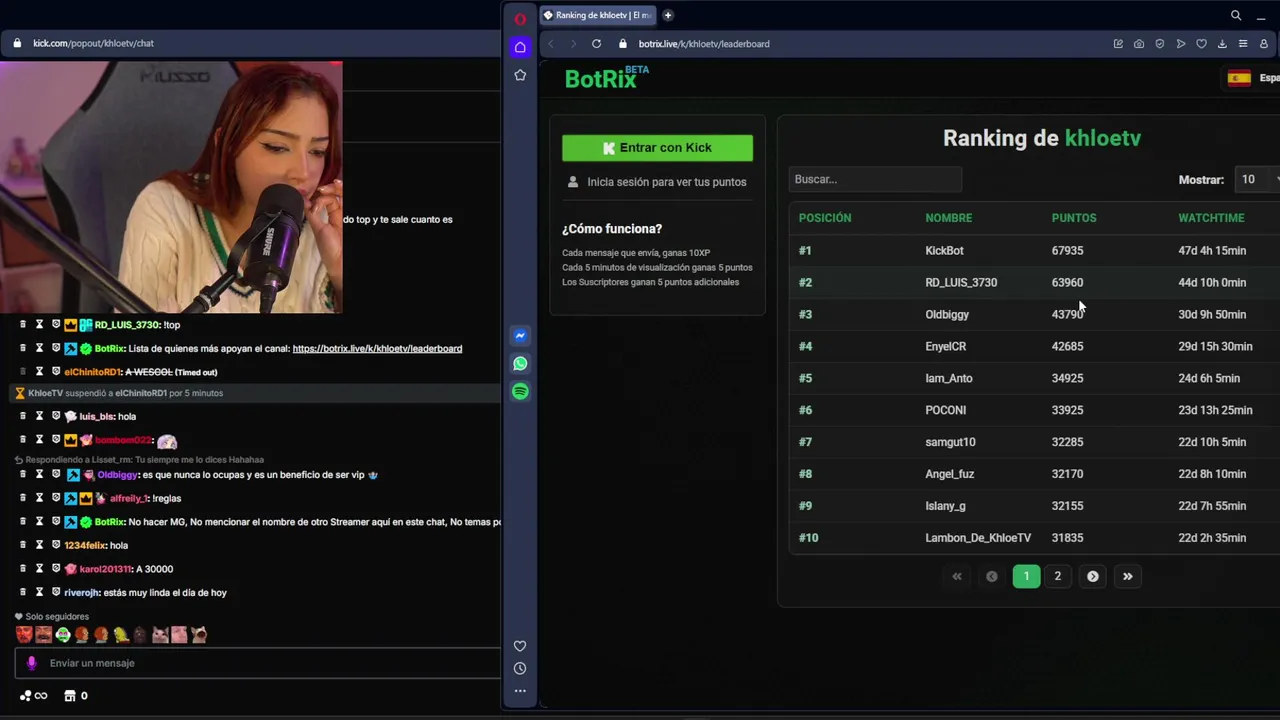The height and width of the screenshot is (720, 1280).
Task: Click the NOMBRE column header
Action: click(948, 218)
